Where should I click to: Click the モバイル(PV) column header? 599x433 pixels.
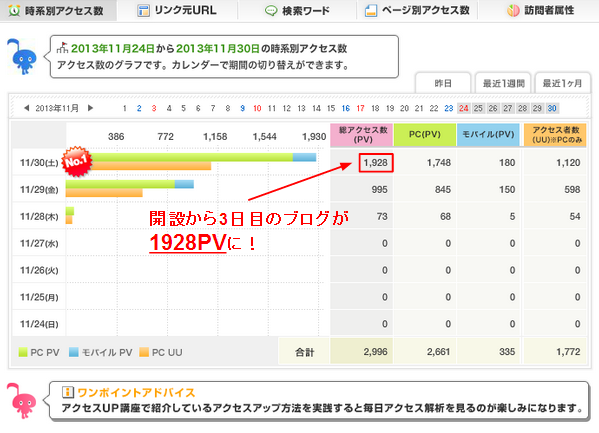488,135
